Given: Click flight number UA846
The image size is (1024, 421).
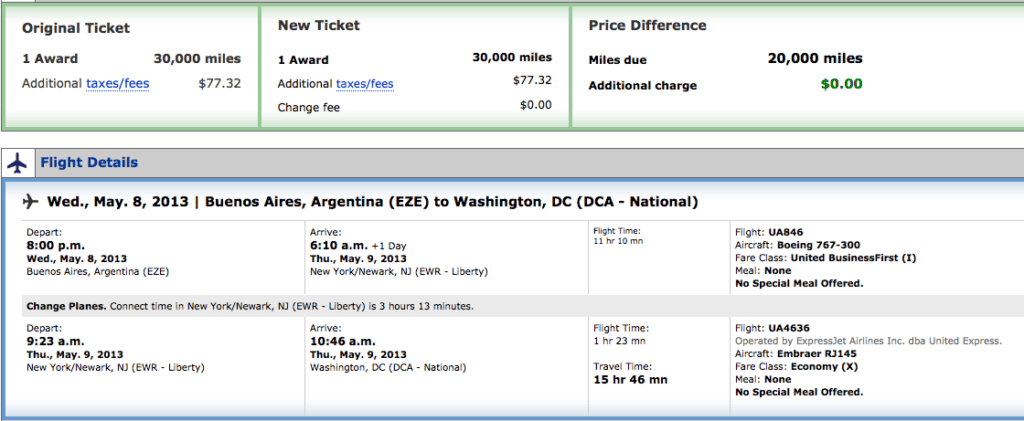Looking at the screenshot, I should tap(786, 232).
